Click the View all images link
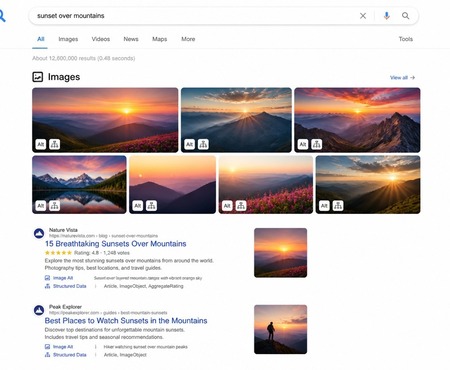Image resolution: width=450 pixels, height=370 pixels. (402, 78)
